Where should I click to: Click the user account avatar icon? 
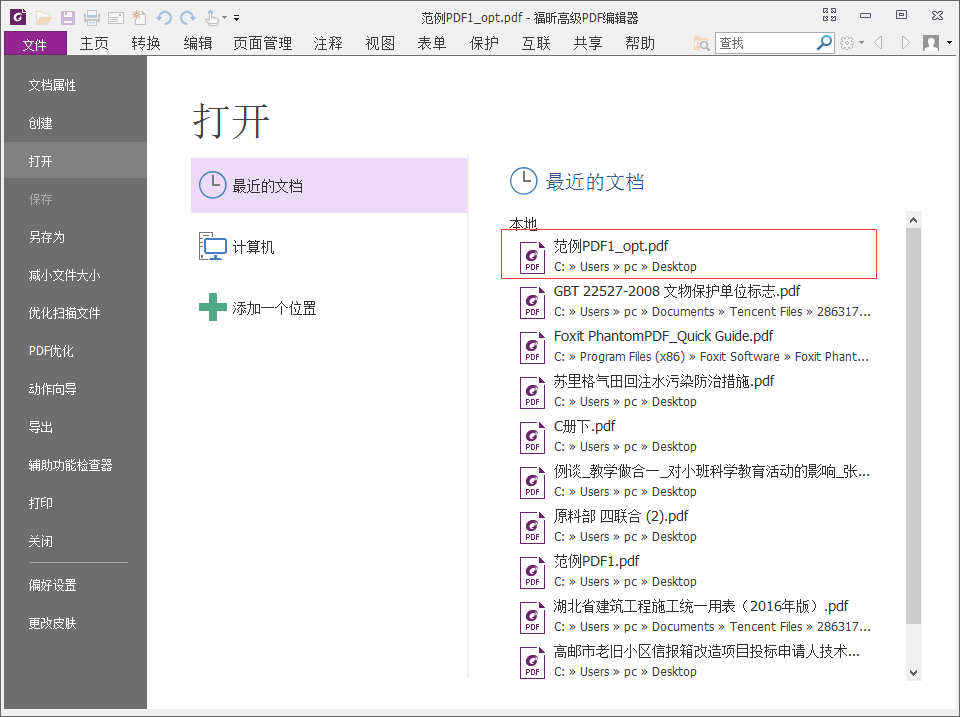click(931, 43)
